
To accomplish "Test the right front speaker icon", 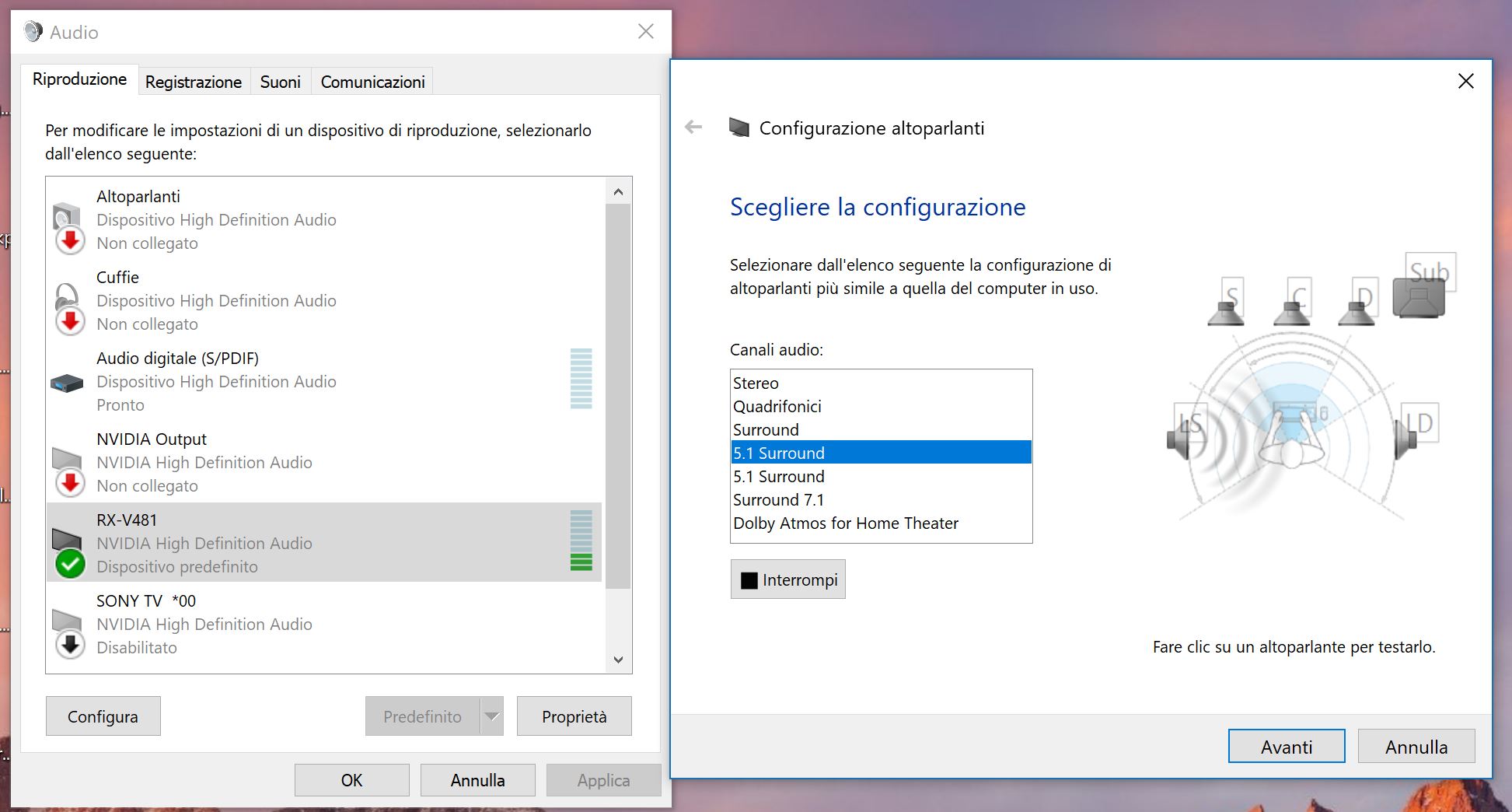I will 1358,302.
